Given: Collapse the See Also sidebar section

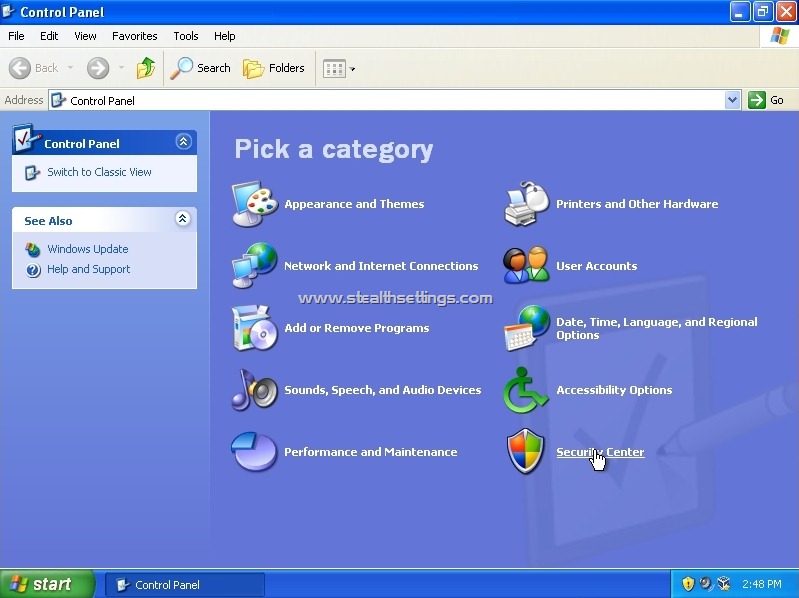Looking at the screenshot, I should [182, 219].
